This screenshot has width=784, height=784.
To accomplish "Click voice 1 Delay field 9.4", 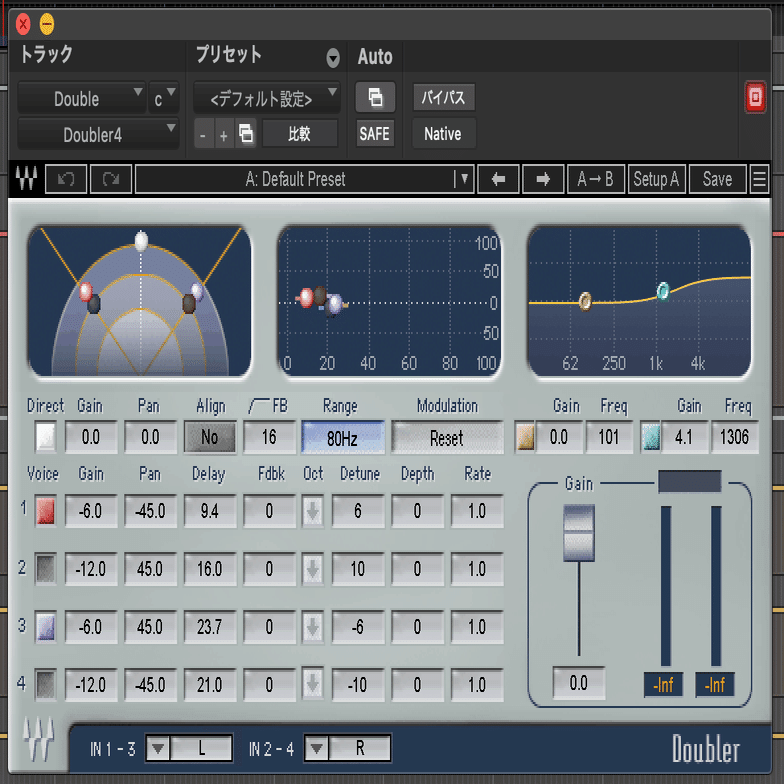I will tap(210, 511).
